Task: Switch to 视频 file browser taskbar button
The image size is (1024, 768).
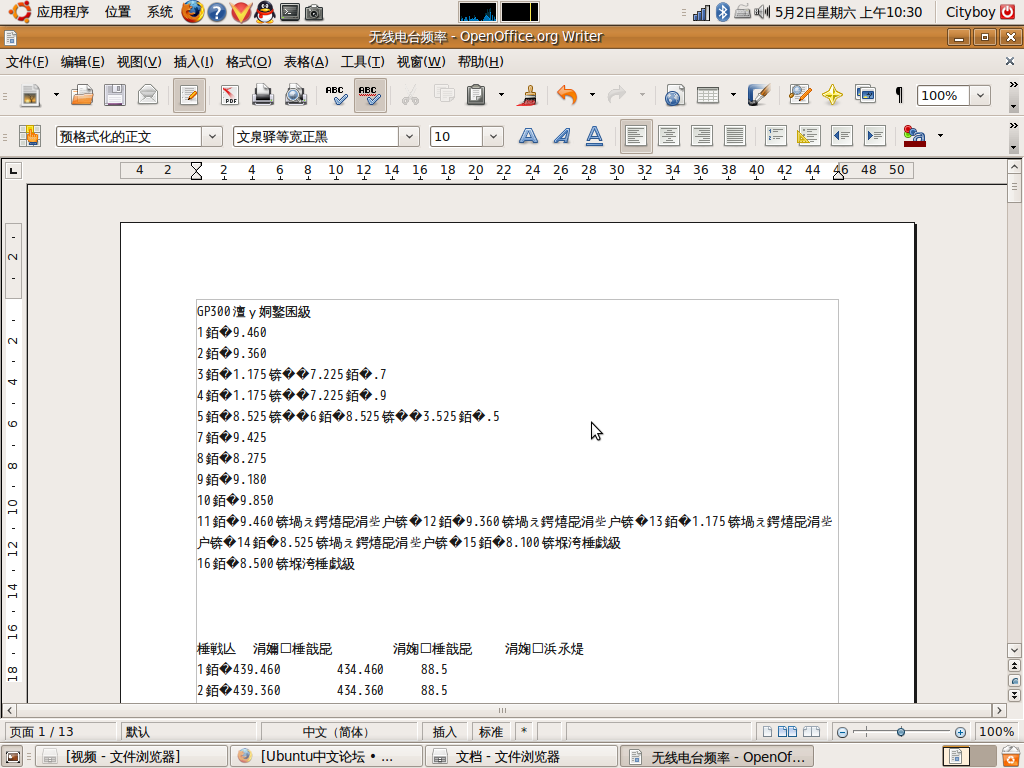Action: point(131,756)
